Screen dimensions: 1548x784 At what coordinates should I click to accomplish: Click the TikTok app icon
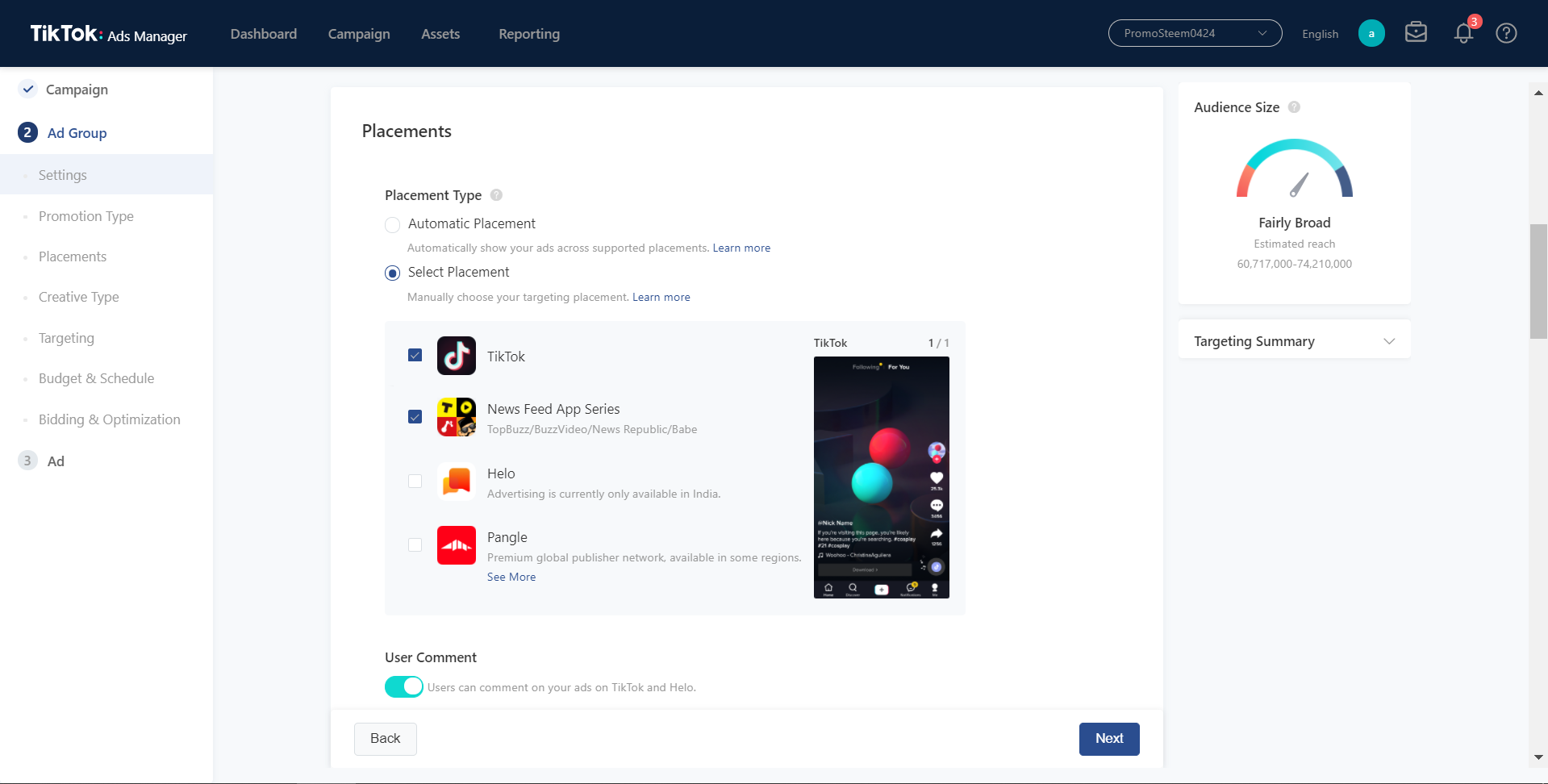(457, 356)
